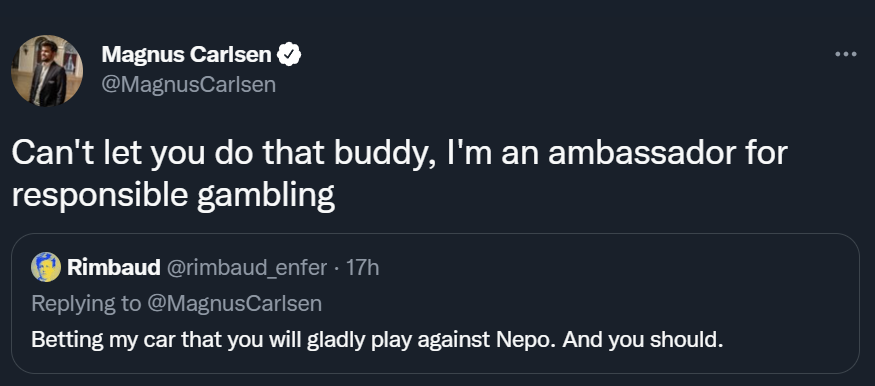Viewport: 875px width, 386px height.
Task: Open the 17h timestamp of quoted tweet
Action: 363,268
